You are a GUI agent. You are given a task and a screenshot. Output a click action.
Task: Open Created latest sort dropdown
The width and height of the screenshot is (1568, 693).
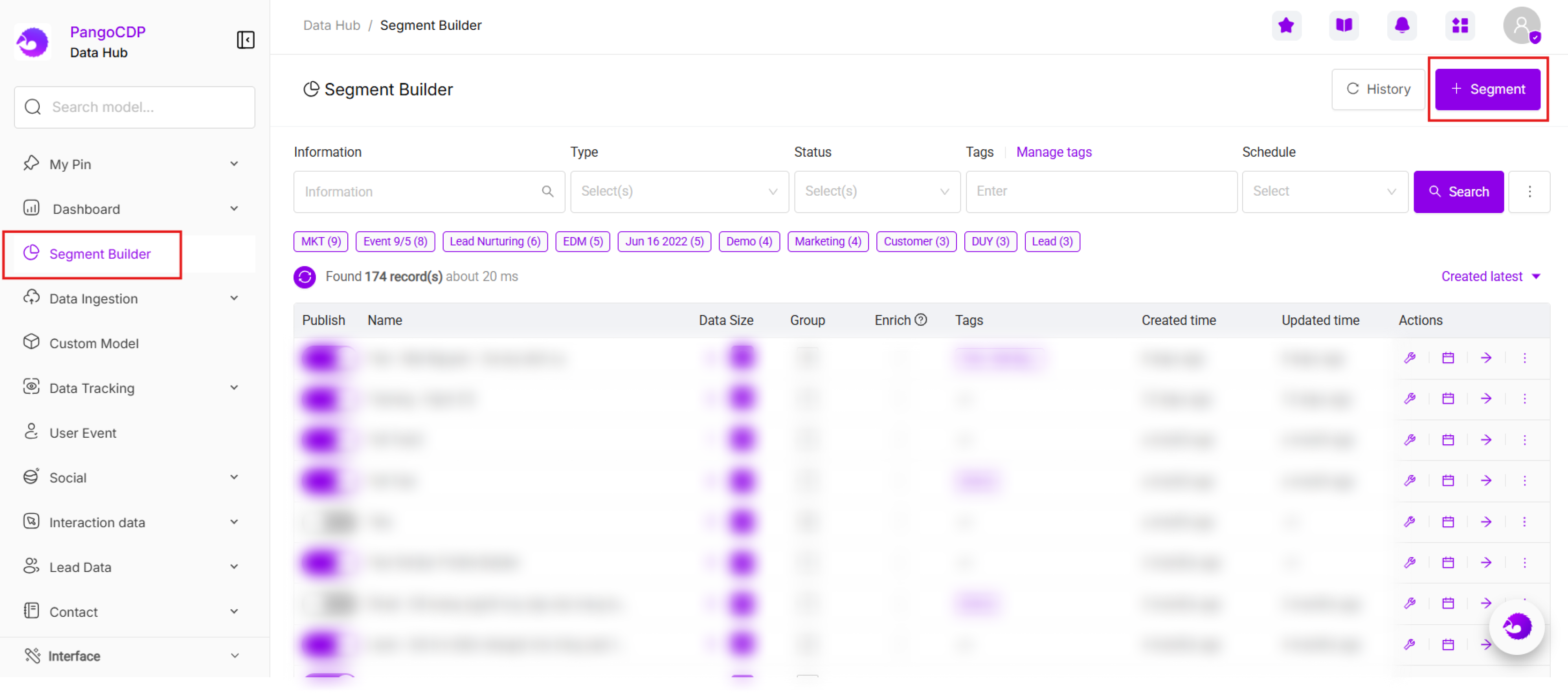coord(1491,277)
